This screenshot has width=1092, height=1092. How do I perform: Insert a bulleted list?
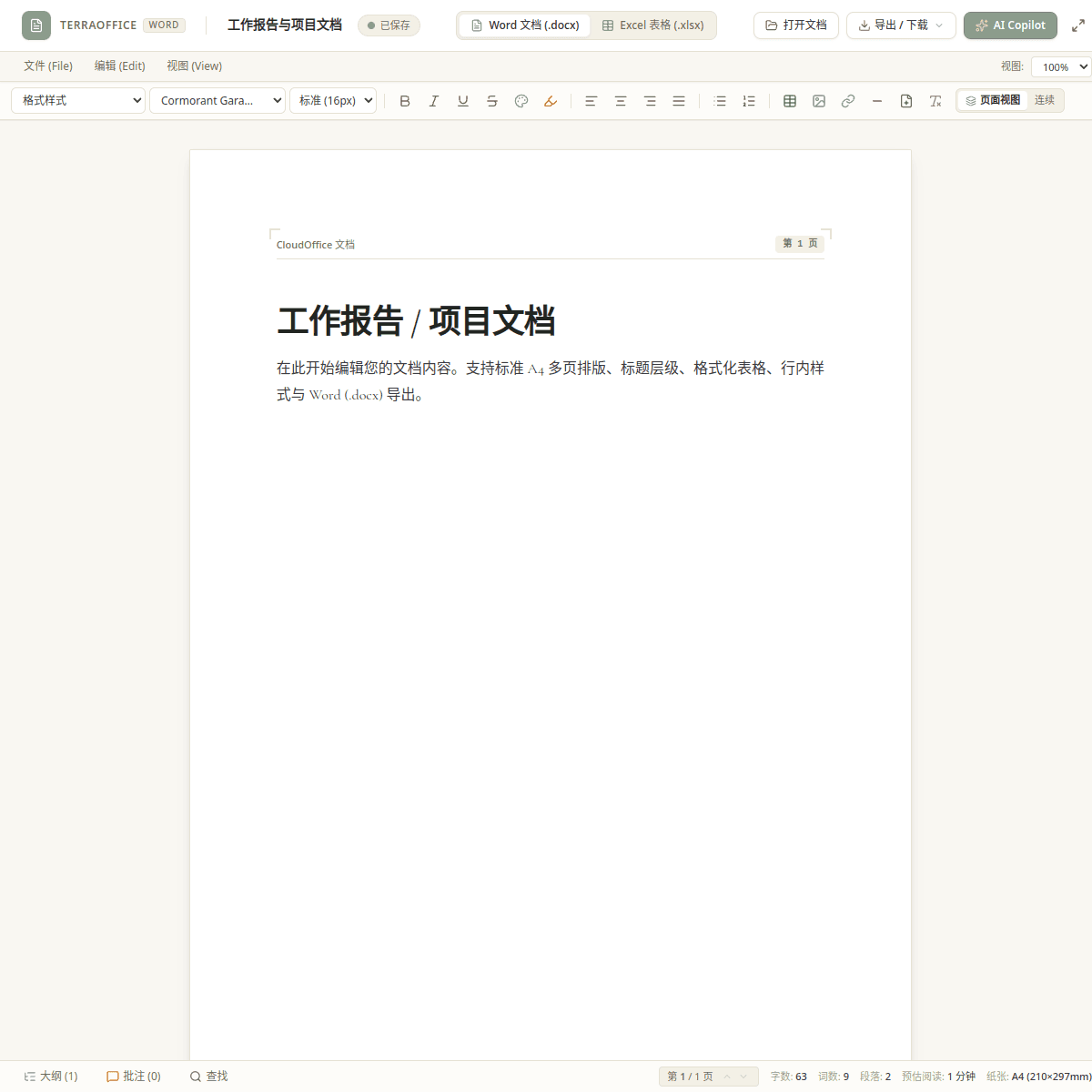tap(720, 101)
